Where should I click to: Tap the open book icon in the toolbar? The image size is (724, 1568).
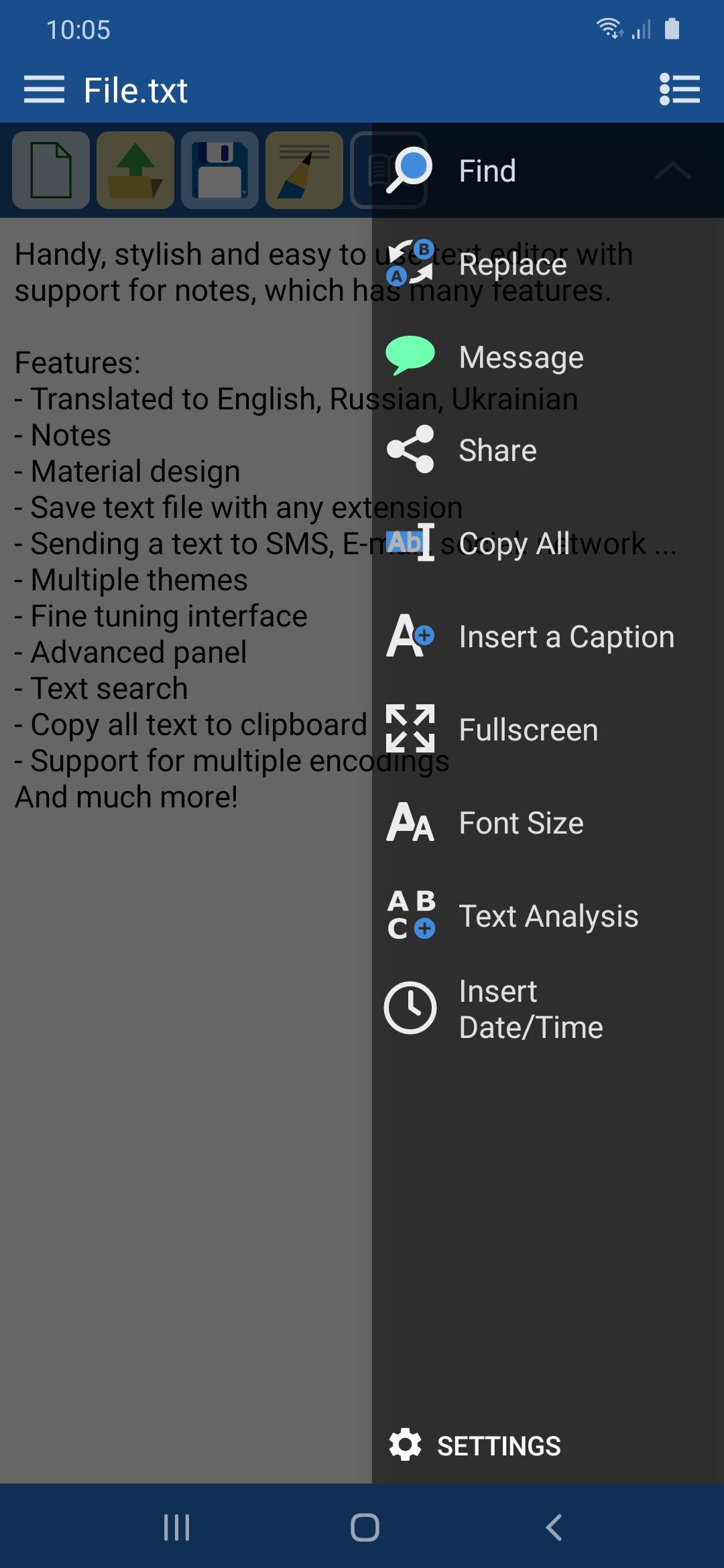(x=379, y=170)
